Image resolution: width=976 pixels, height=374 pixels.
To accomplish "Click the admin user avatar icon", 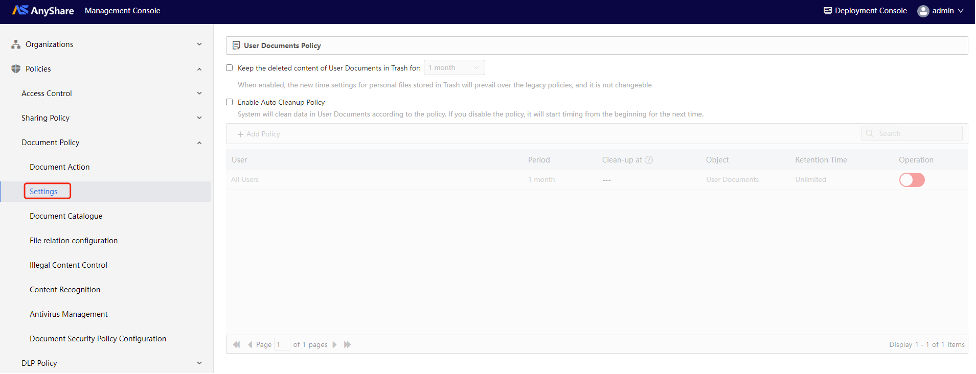I will pyautogui.click(x=923, y=11).
